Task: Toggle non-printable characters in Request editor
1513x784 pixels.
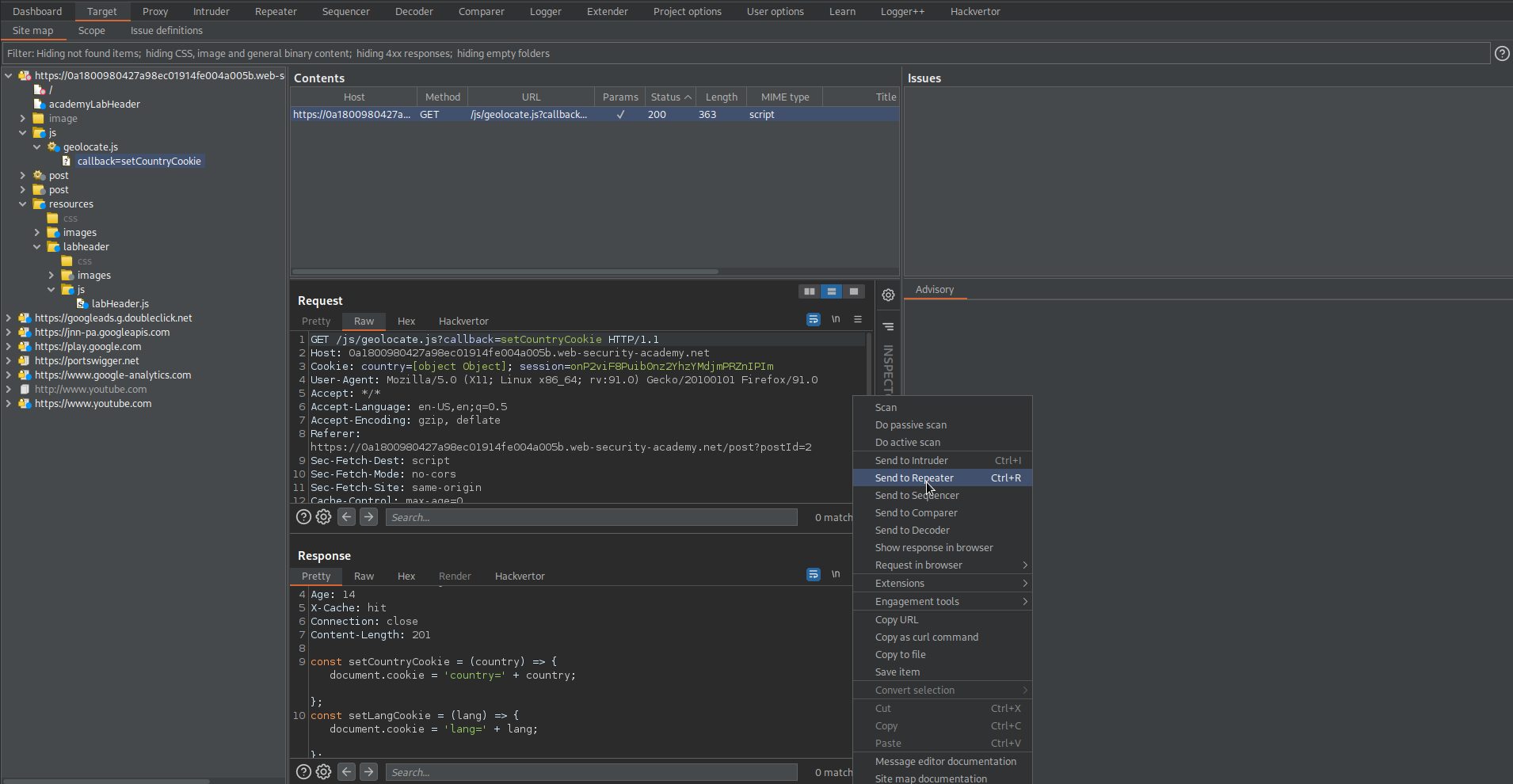Action: [836, 319]
